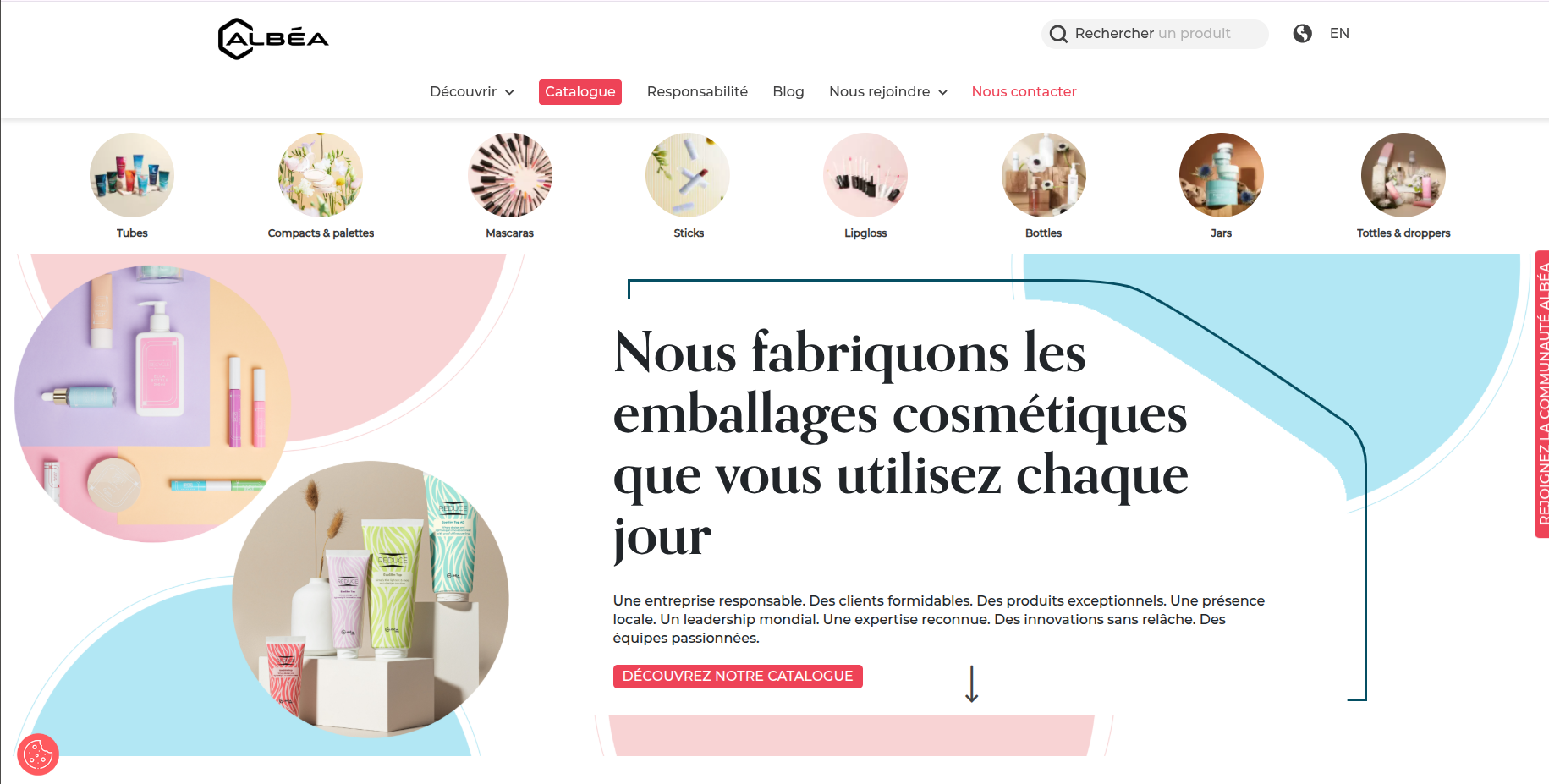Image resolution: width=1549 pixels, height=784 pixels.
Task: Open the Jars category image
Action: [1222, 175]
